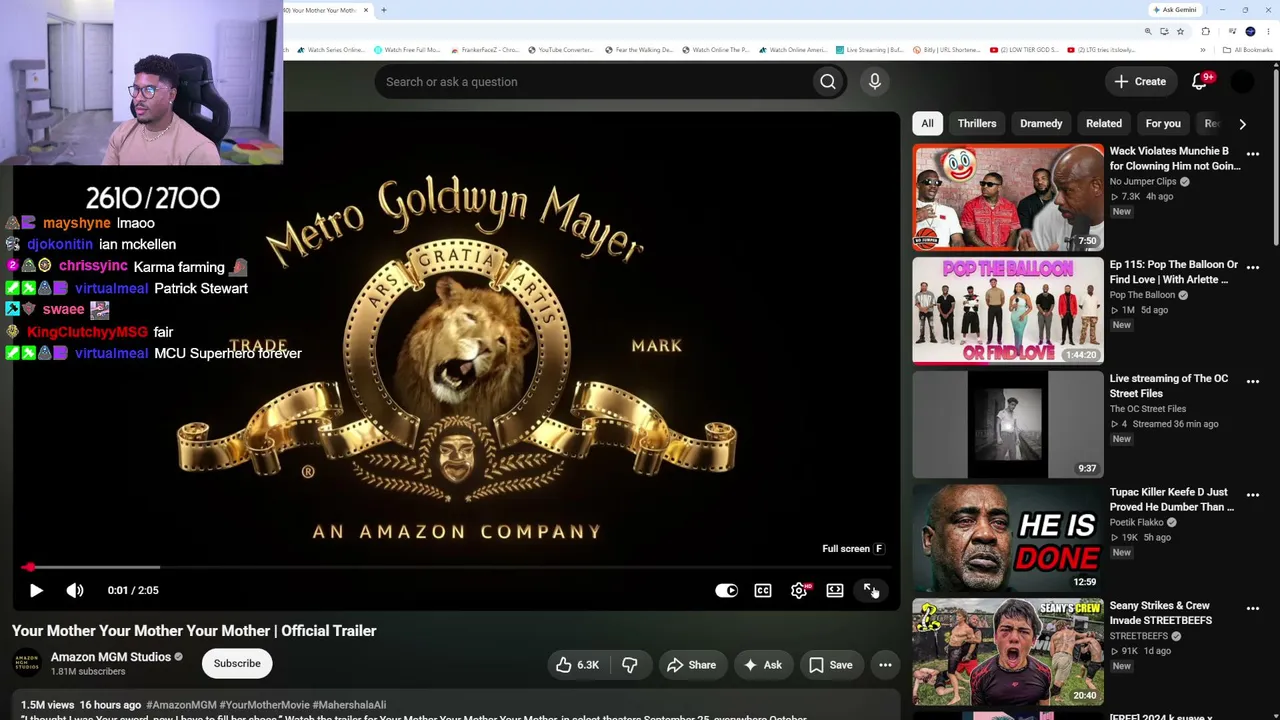
Task: Save video to a playlist
Action: click(x=830, y=665)
